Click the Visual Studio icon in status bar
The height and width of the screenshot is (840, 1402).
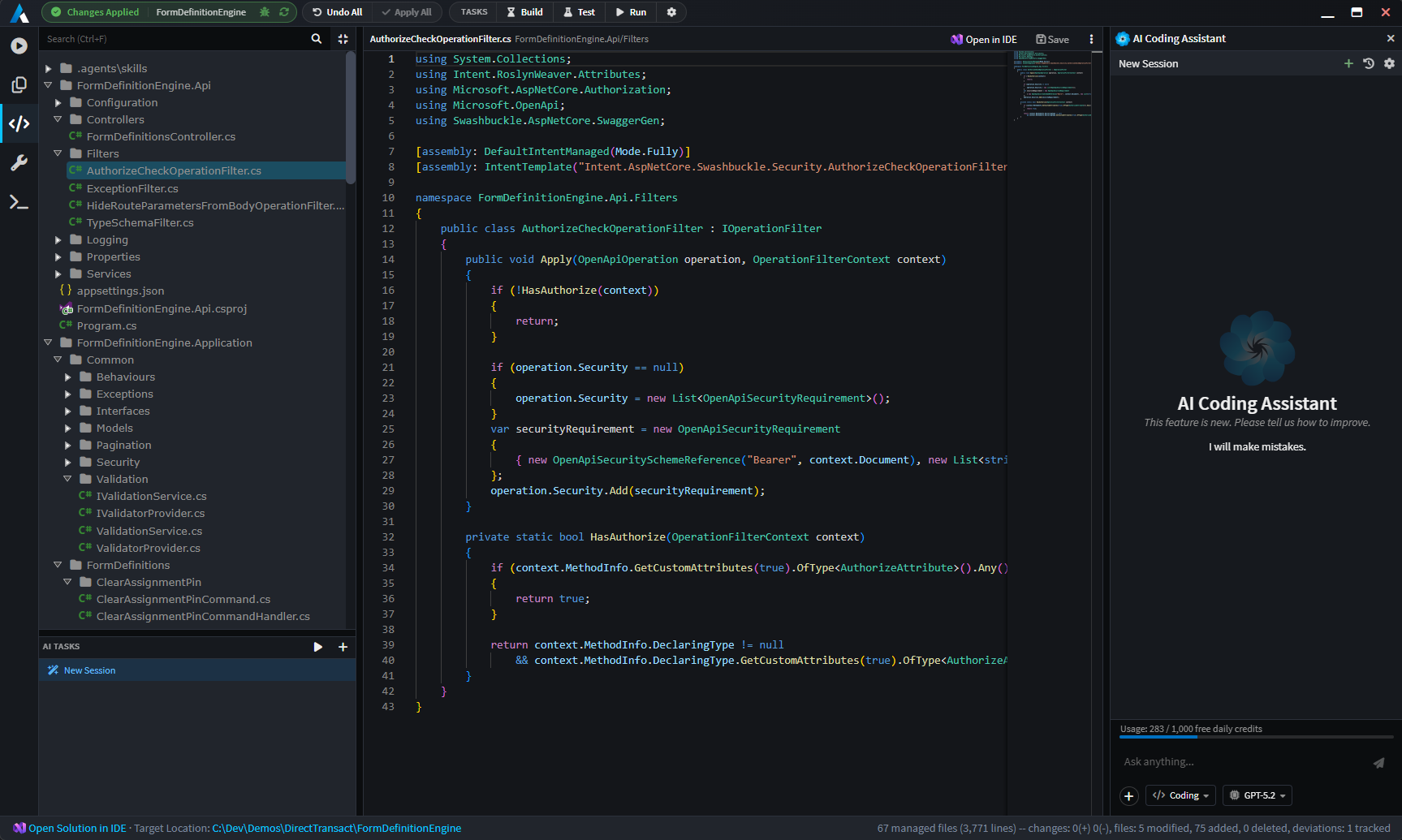[x=19, y=828]
